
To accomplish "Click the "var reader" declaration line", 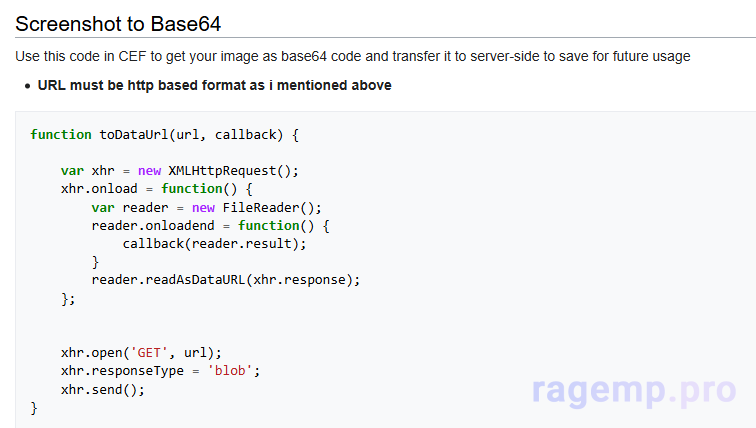I will [x=206, y=207].
